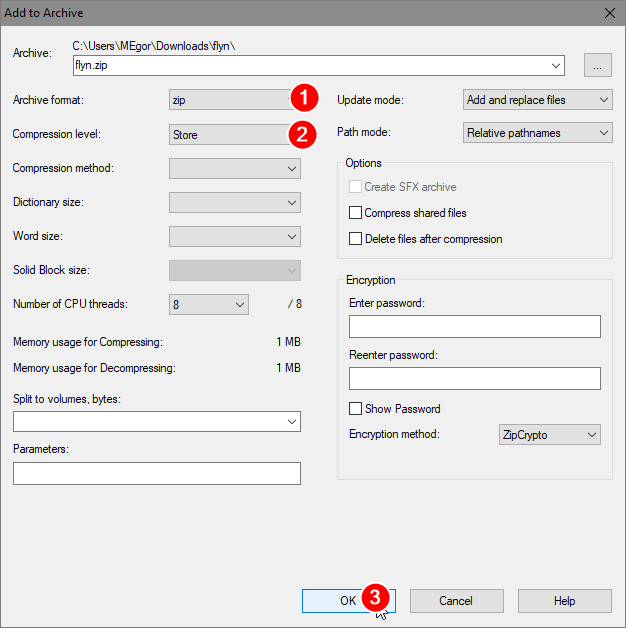This screenshot has width=626, height=628.
Task: Expand the Compression method dropdown
Action: pos(235,169)
